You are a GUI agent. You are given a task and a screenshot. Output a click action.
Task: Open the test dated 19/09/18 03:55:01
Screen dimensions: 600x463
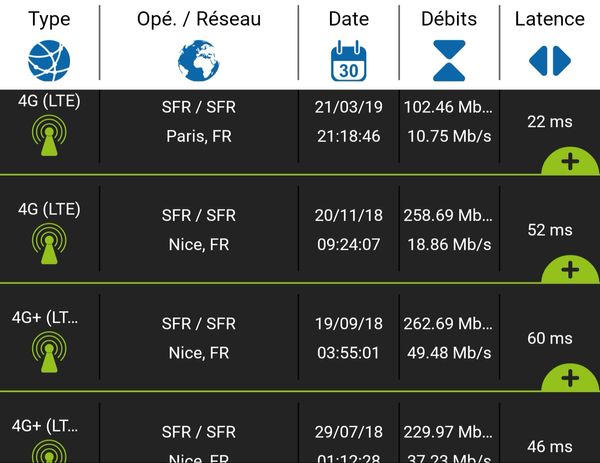pos(348,338)
